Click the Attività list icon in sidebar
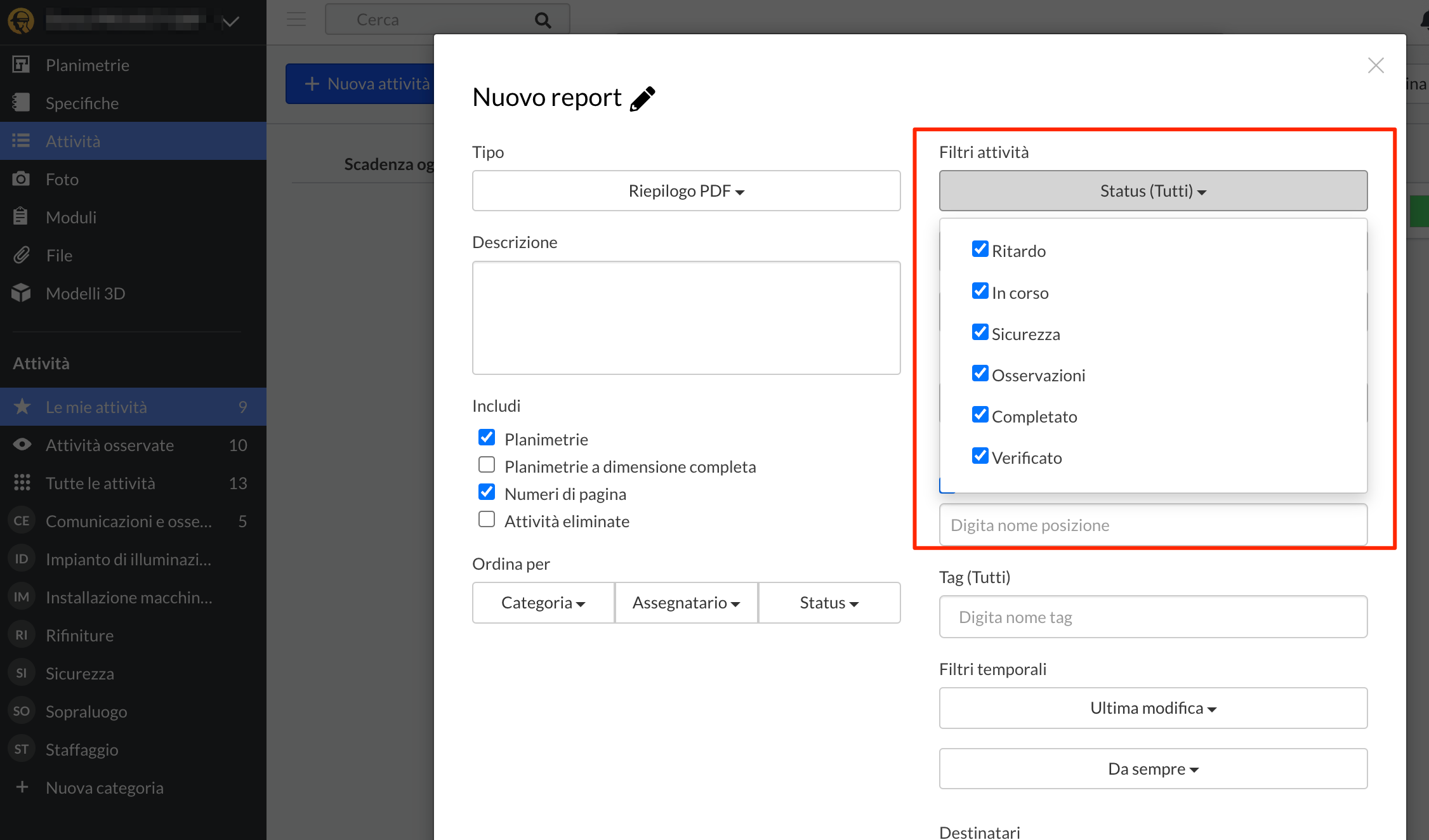 click(21, 141)
